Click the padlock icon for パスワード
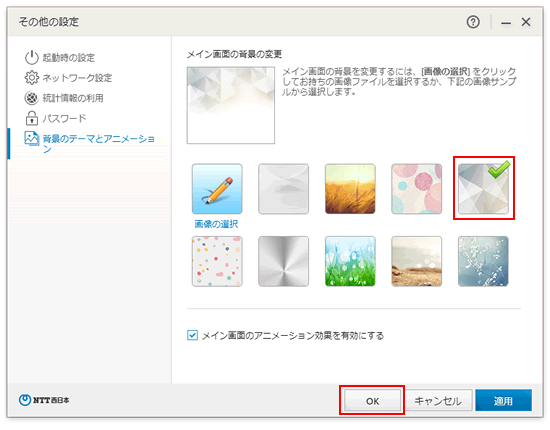Screen dimensions: 550x430 point(32,118)
